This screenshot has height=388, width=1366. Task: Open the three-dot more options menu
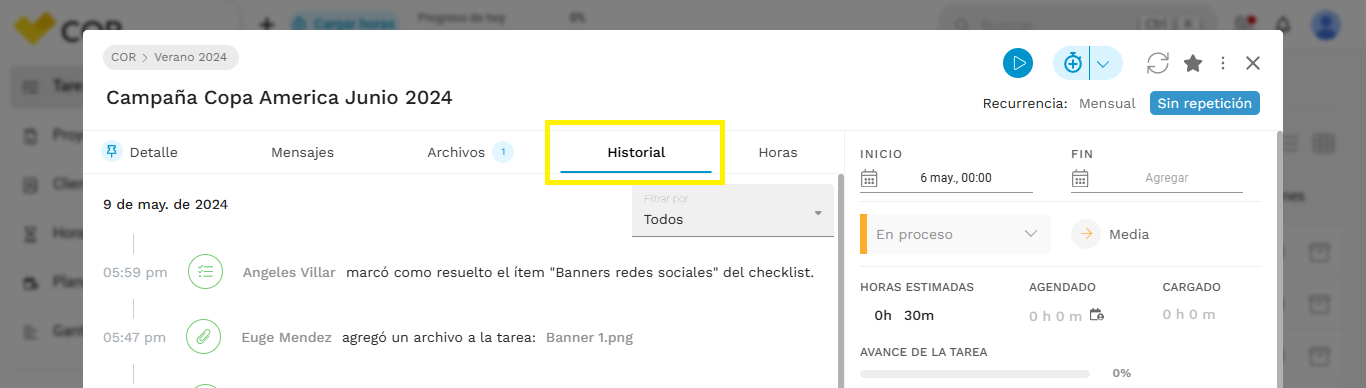pyautogui.click(x=1223, y=63)
